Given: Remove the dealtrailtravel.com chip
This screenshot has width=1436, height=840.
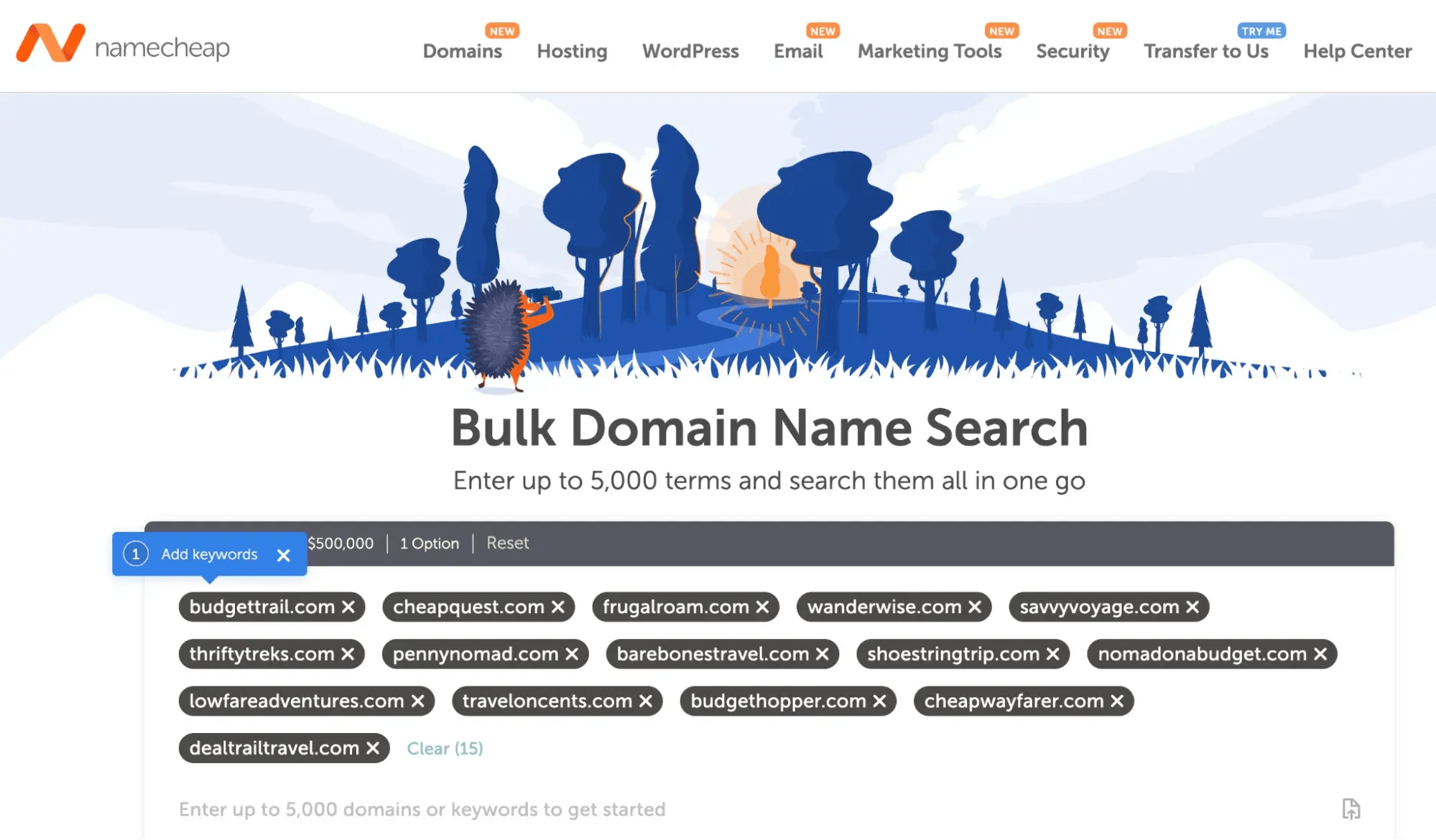Looking at the screenshot, I should tap(371, 747).
